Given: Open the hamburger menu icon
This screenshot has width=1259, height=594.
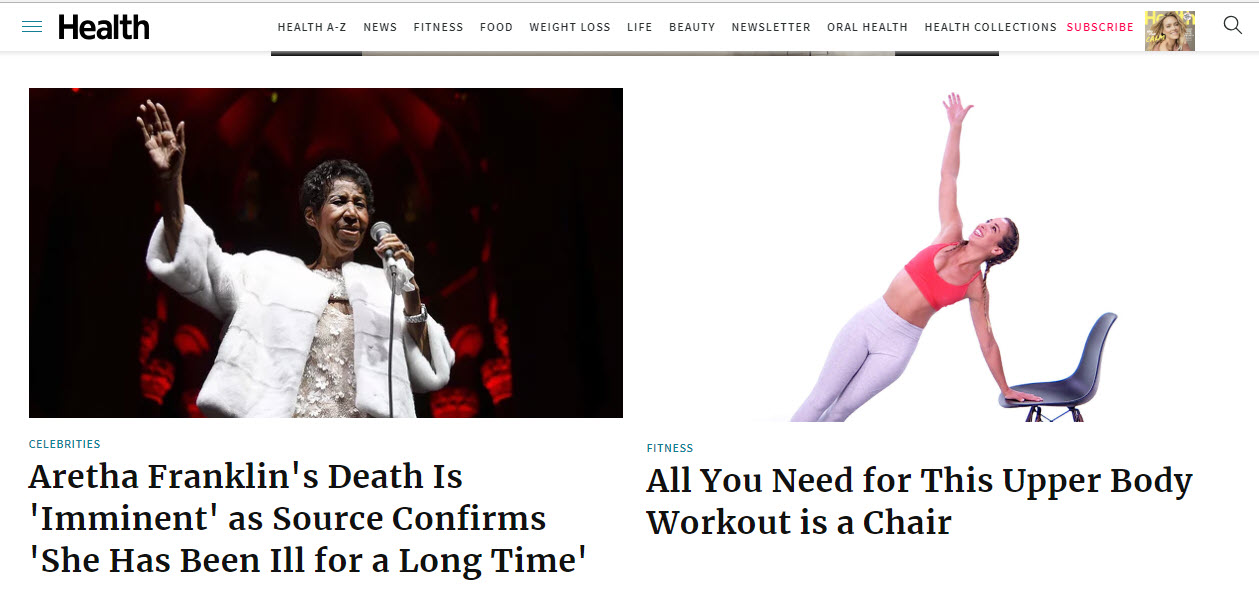Looking at the screenshot, I should (32, 27).
